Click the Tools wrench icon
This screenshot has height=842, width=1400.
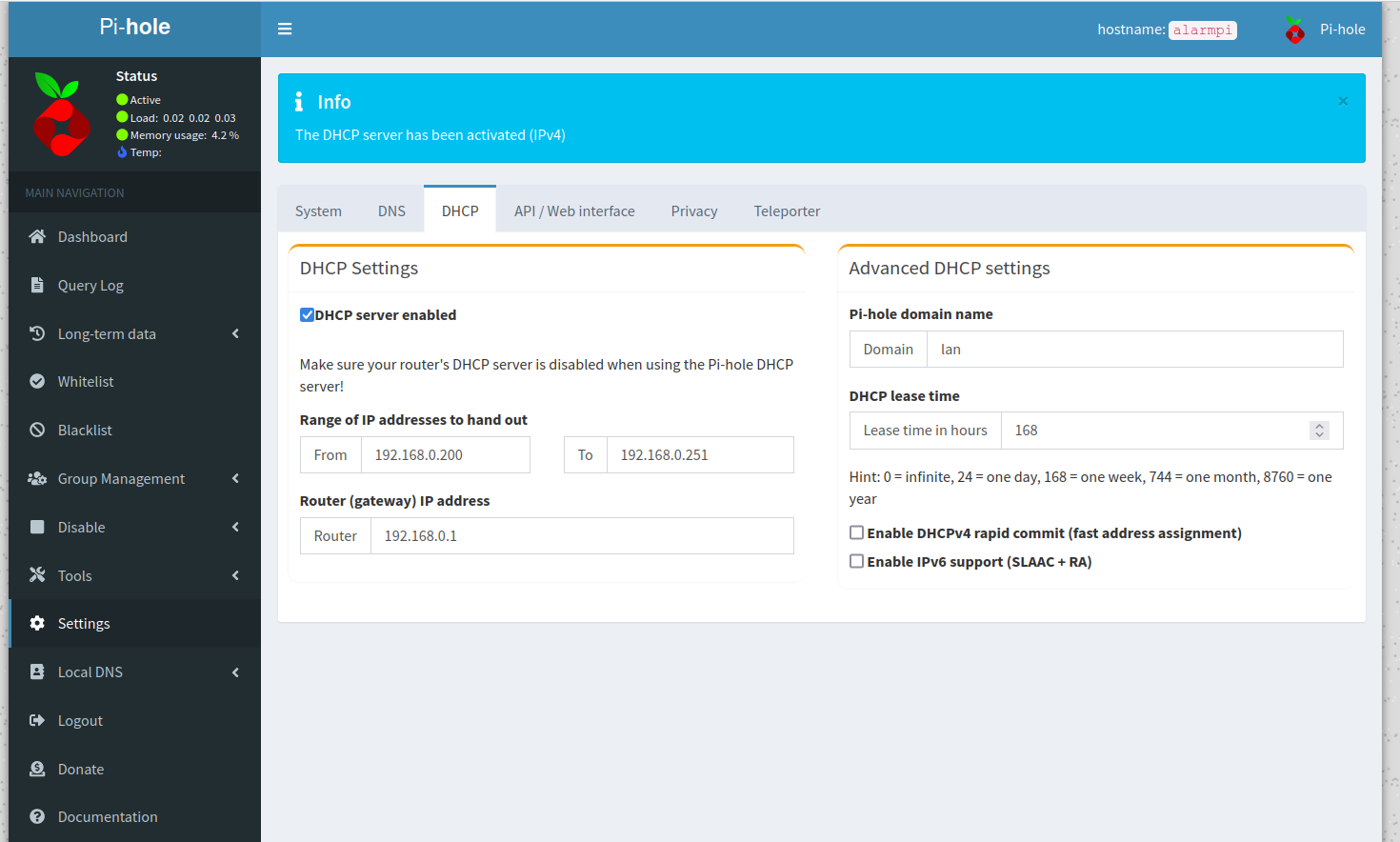(x=37, y=574)
